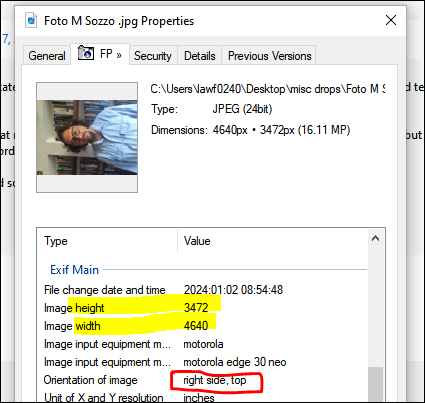Click the camera icon on FP tab
Viewport: 425px width, 403px height.
tap(86, 53)
